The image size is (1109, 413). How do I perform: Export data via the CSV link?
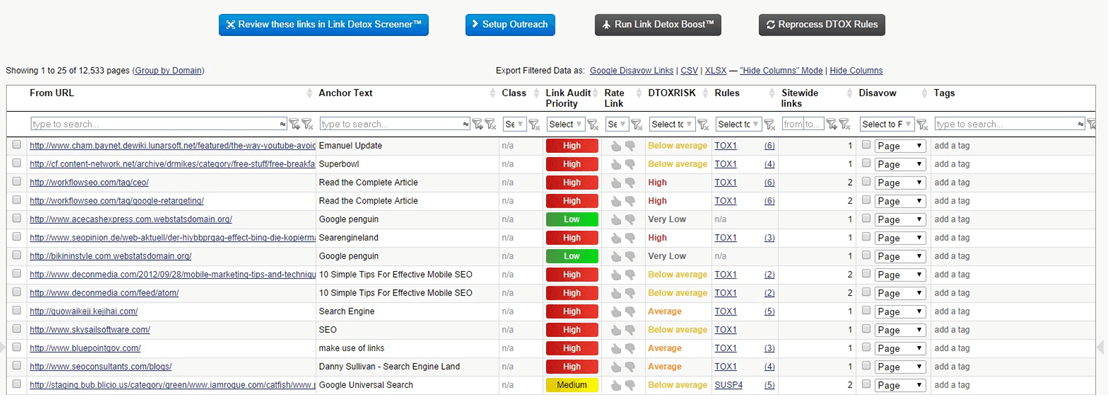click(688, 71)
